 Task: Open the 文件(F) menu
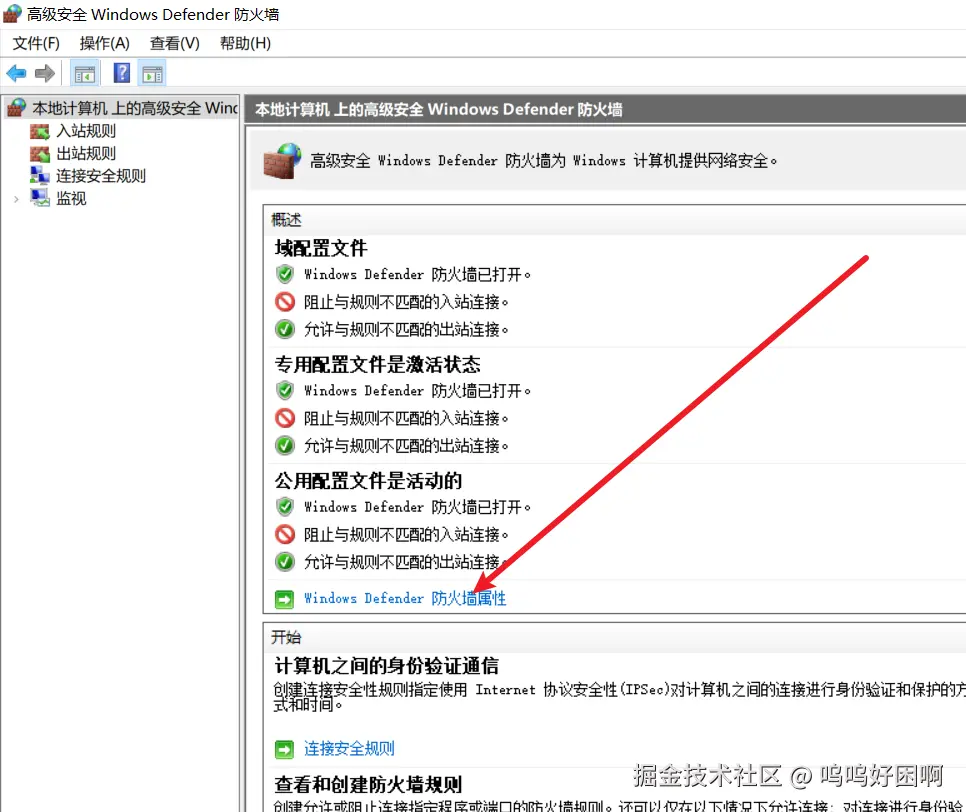(x=36, y=43)
